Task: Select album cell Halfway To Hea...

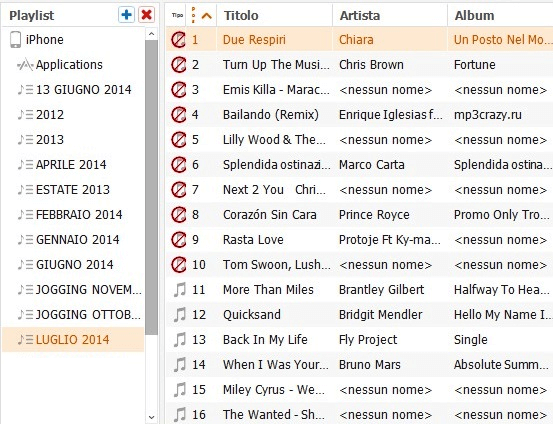Action: [x=502, y=290]
